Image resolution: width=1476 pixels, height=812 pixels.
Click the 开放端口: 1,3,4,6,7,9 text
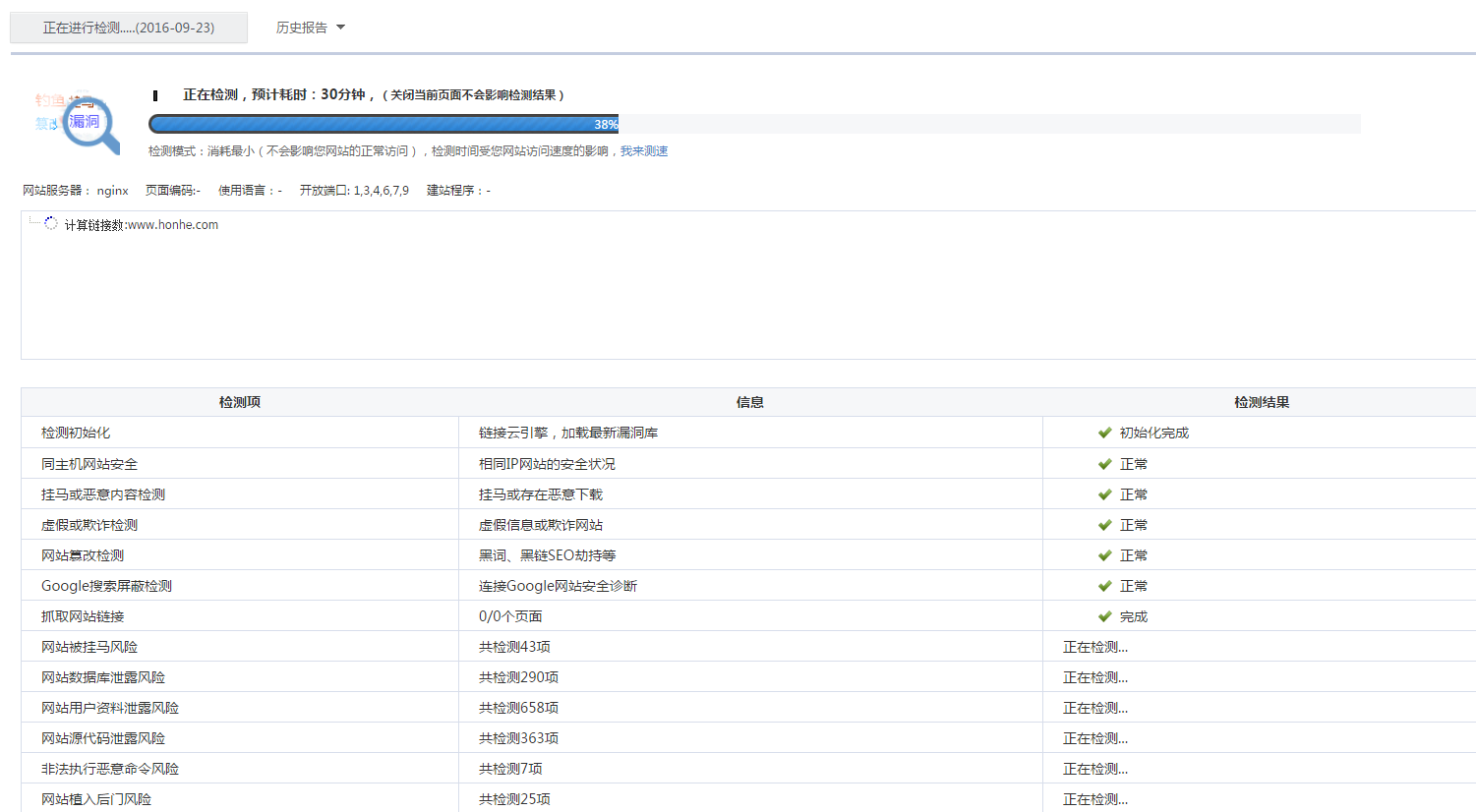[x=354, y=191]
